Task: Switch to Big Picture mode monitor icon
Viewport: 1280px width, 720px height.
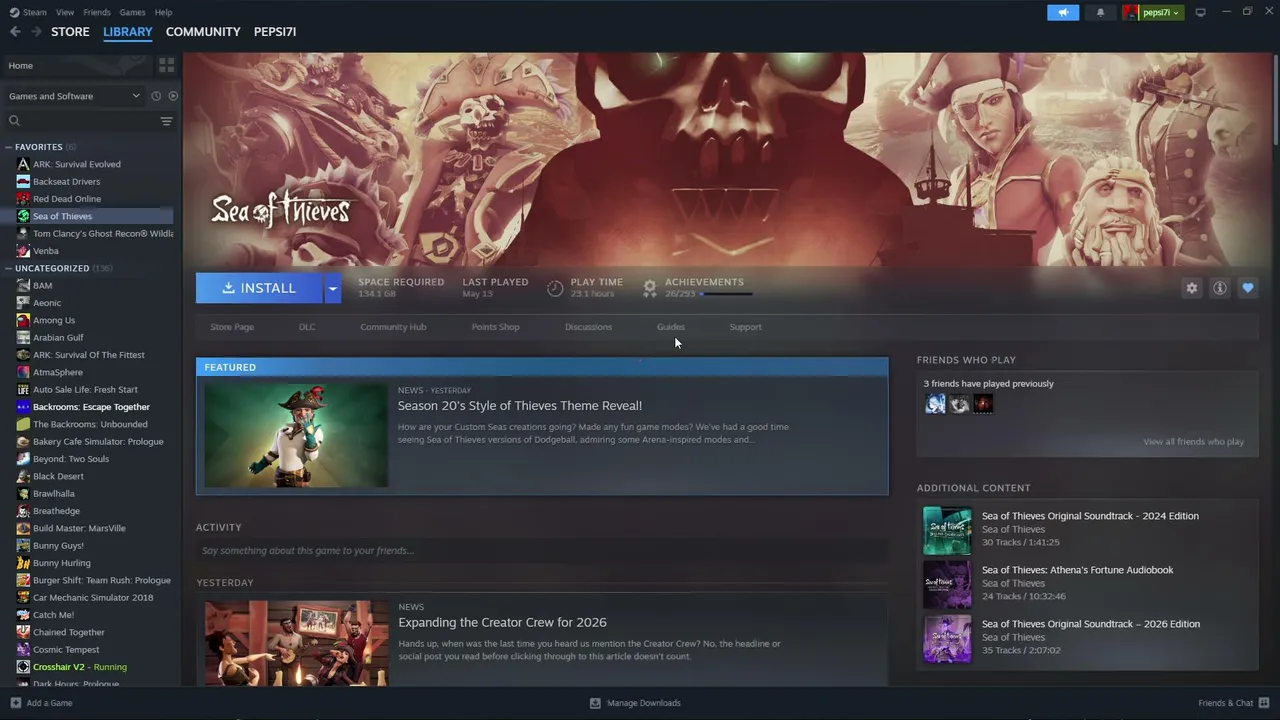Action: coord(1201,12)
